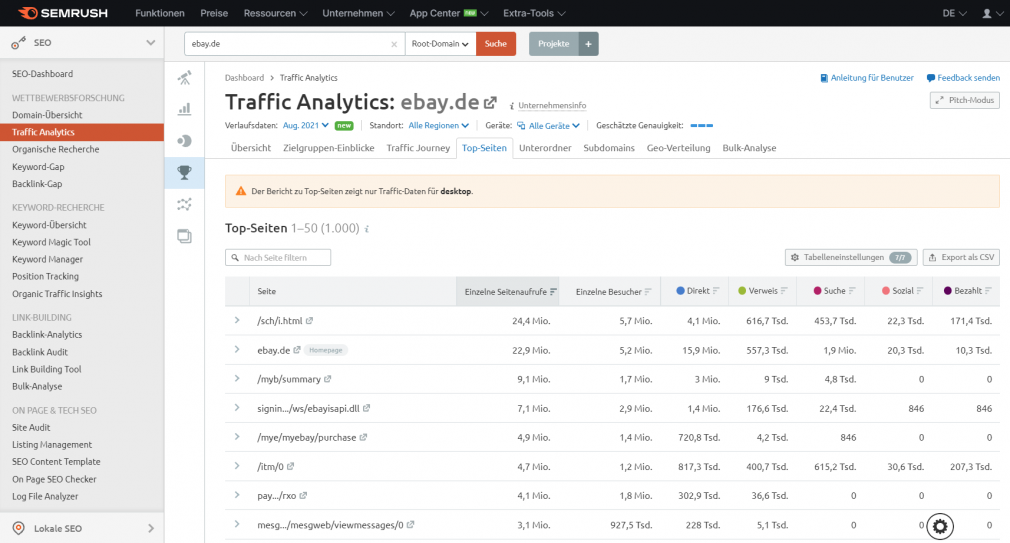Switch to the Subdomains tab
Screen dimensions: 1010x543
(x=609, y=148)
